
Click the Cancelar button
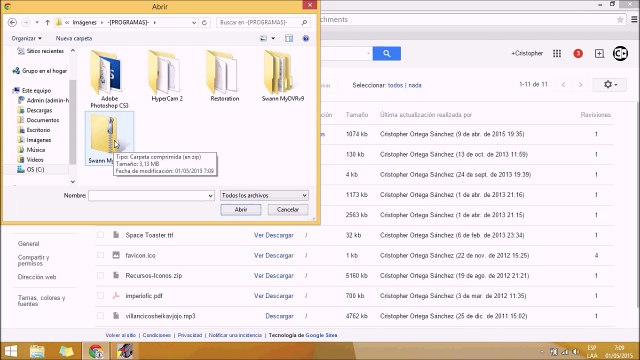(x=288, y=210)
